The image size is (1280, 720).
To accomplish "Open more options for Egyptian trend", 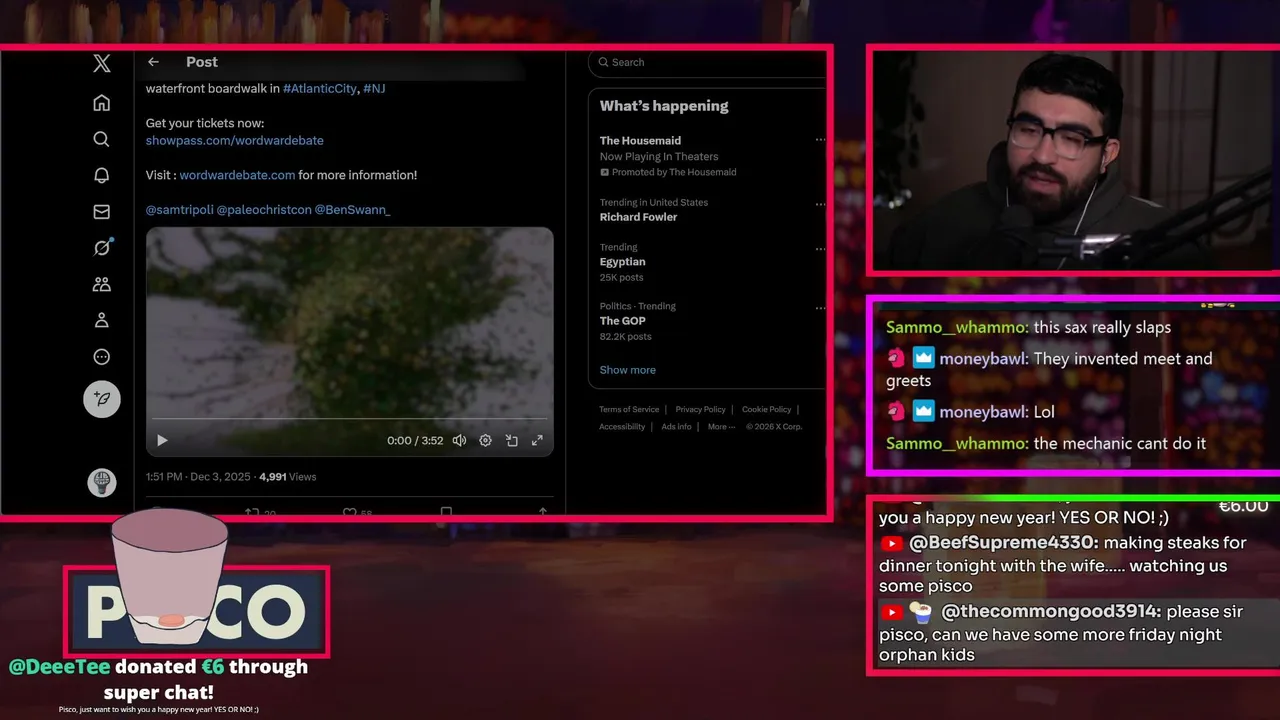I will click(820, 248).
